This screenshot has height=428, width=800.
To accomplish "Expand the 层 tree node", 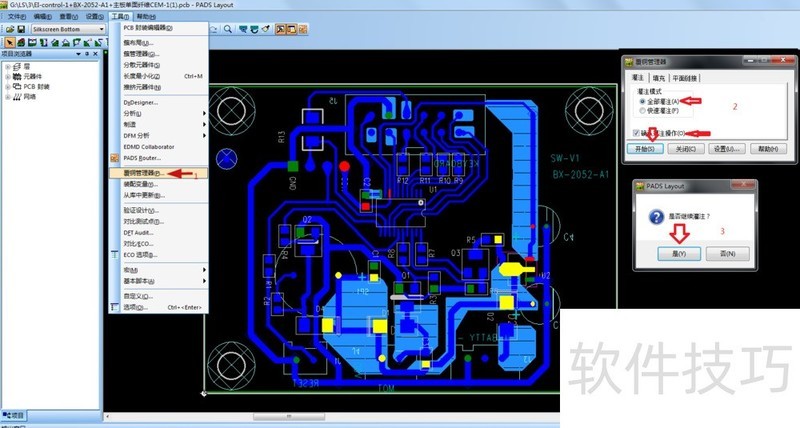I will [8, 66].
